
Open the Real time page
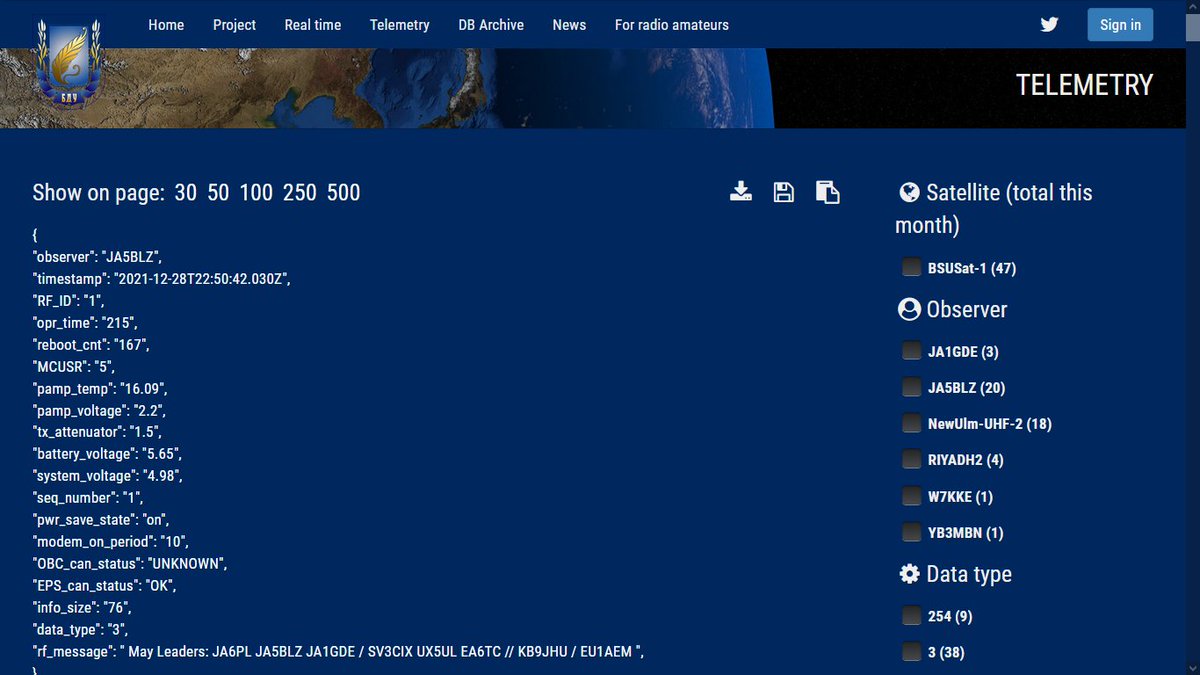pos(312,24)
